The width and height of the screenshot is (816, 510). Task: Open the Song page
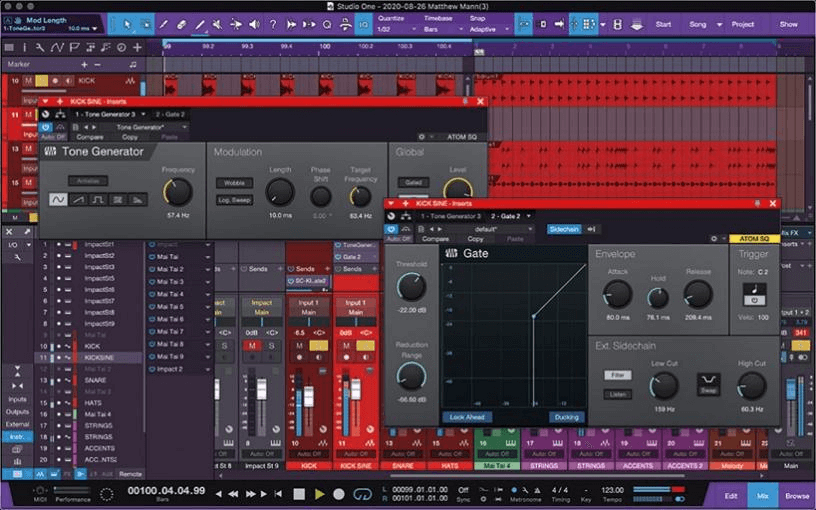pos(697,24)
